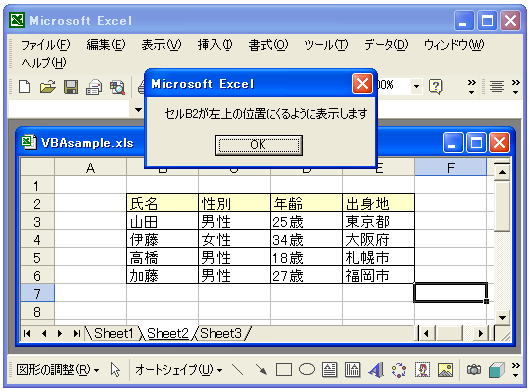Expand the drawing toolbar options chevron
The width and height of the screenshot is (531, 392).
[x=515, y=370]
